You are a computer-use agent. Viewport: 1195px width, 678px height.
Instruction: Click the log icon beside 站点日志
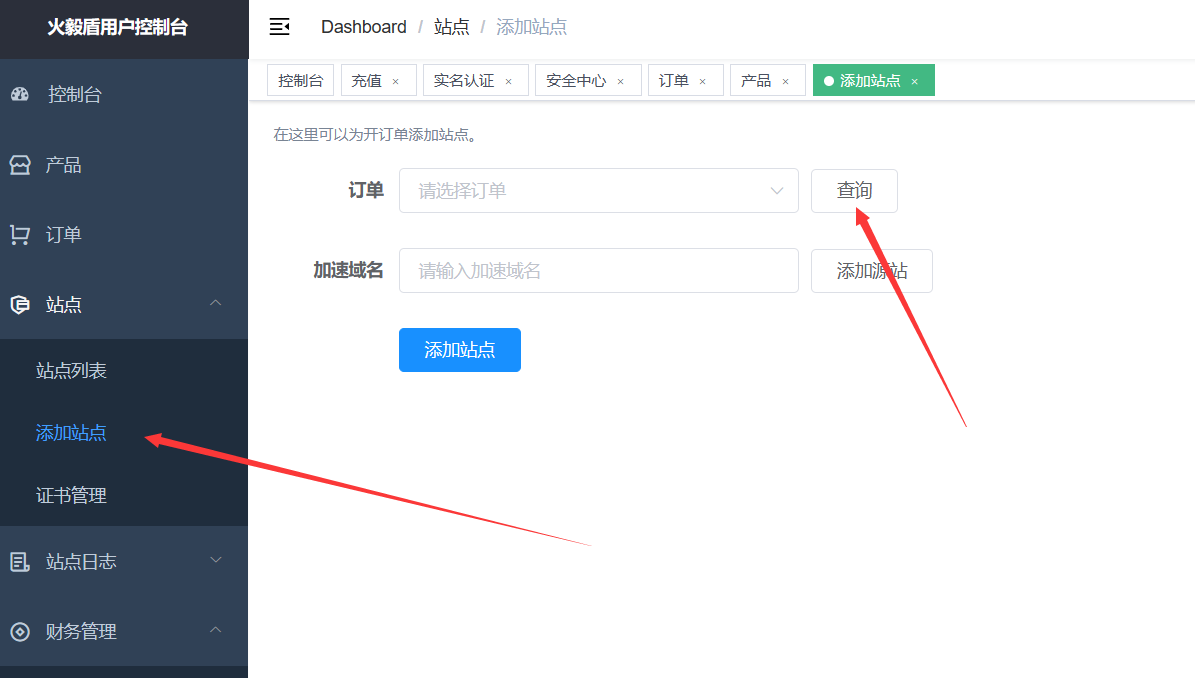click(x=20, y=562)
